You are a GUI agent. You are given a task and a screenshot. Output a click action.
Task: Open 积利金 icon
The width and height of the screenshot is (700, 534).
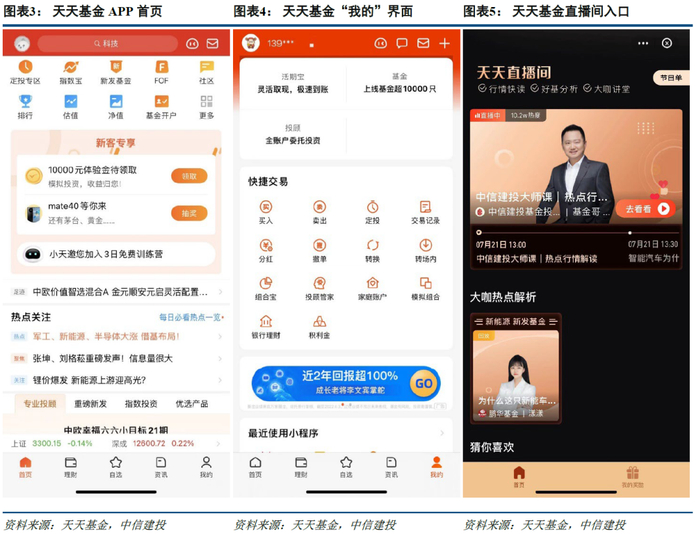pos(319,321)
